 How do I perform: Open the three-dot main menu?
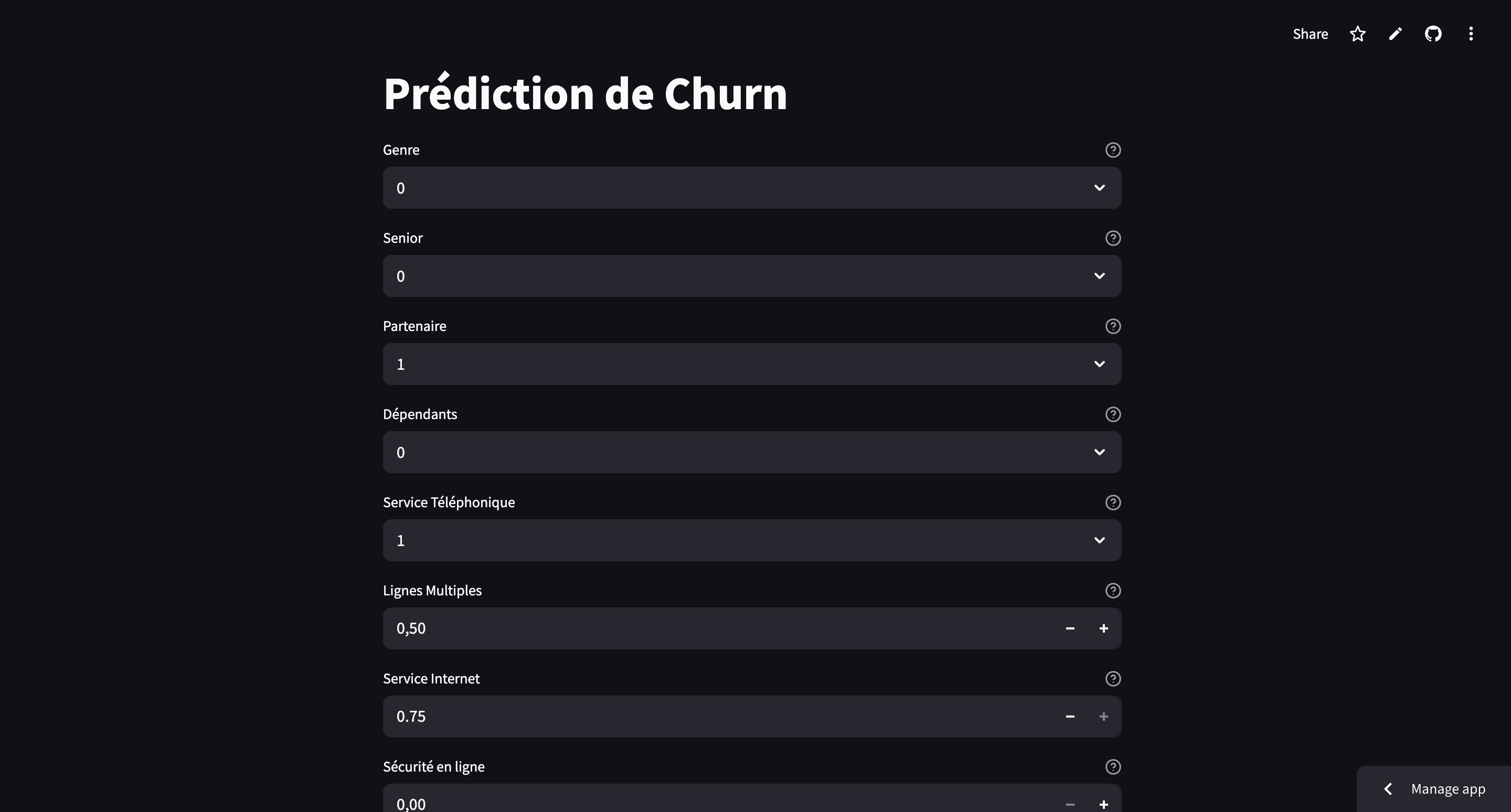point(1471,34)
